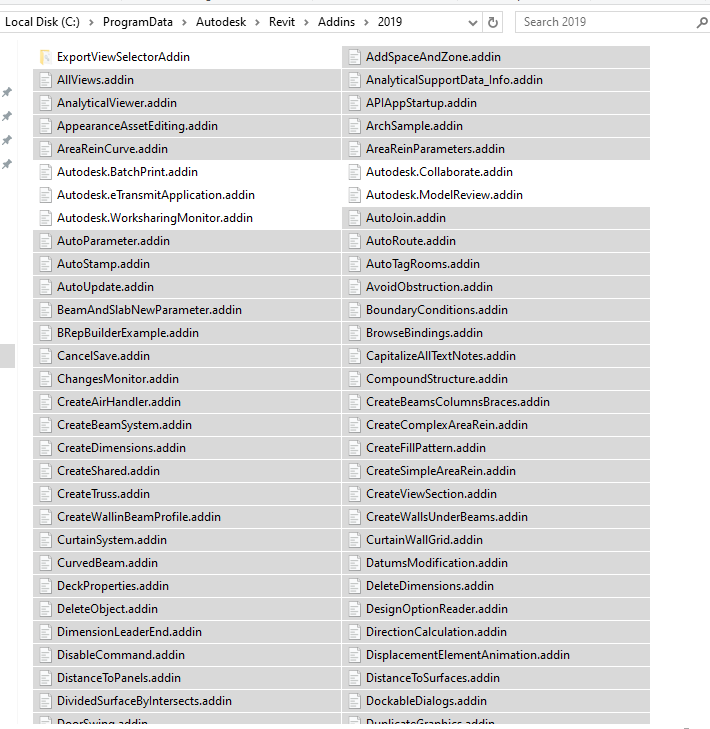Image resolution: width=710 pixels, height=729 pixels.
Task: Click the CancelSave.addin file icon
Action: tap(45, 356)
